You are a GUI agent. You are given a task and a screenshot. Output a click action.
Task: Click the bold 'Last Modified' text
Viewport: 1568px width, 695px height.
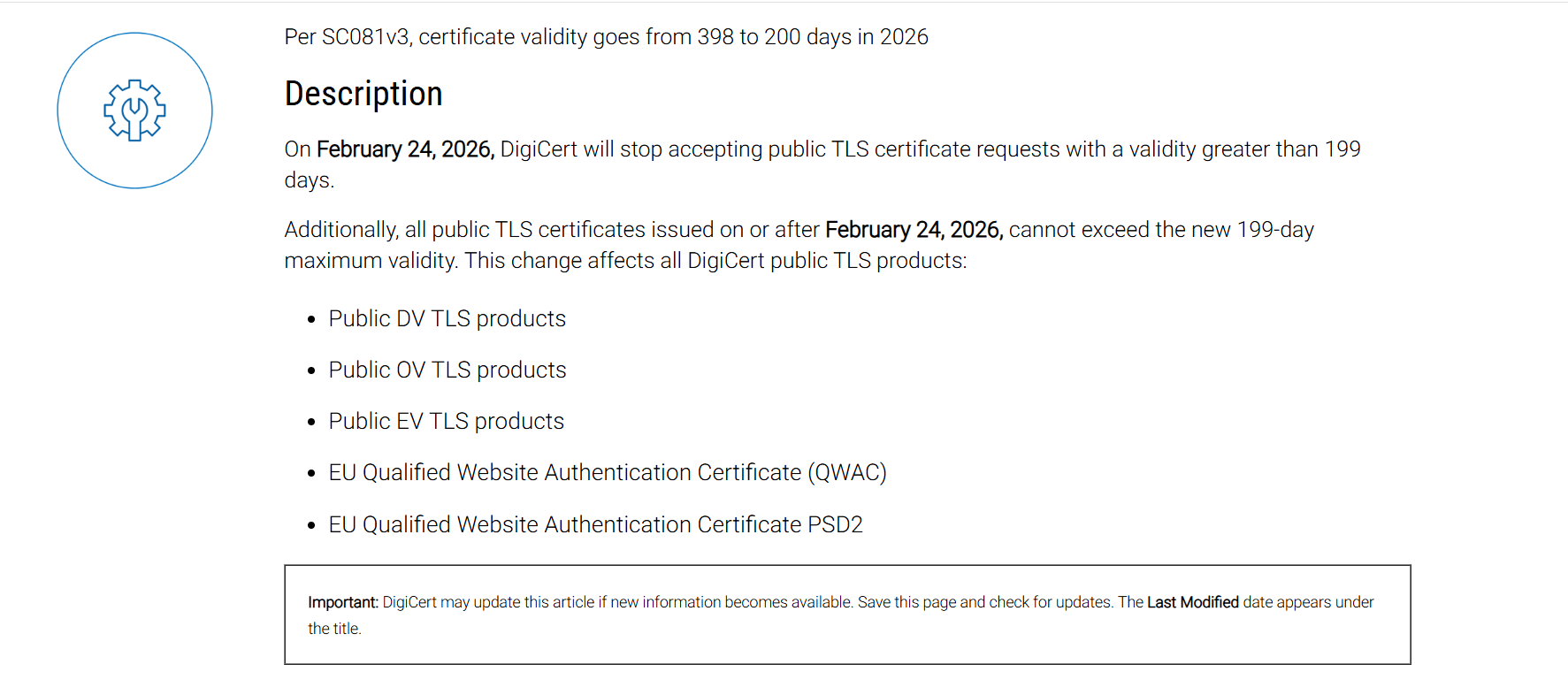tap(1192, 602)
